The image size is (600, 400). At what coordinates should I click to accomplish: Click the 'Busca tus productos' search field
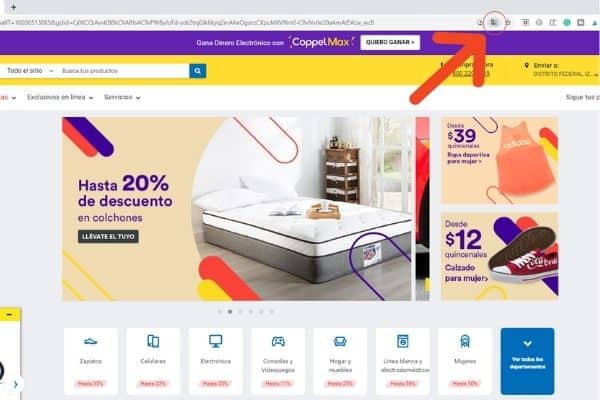pyautogui.click(x=123, y=71)
